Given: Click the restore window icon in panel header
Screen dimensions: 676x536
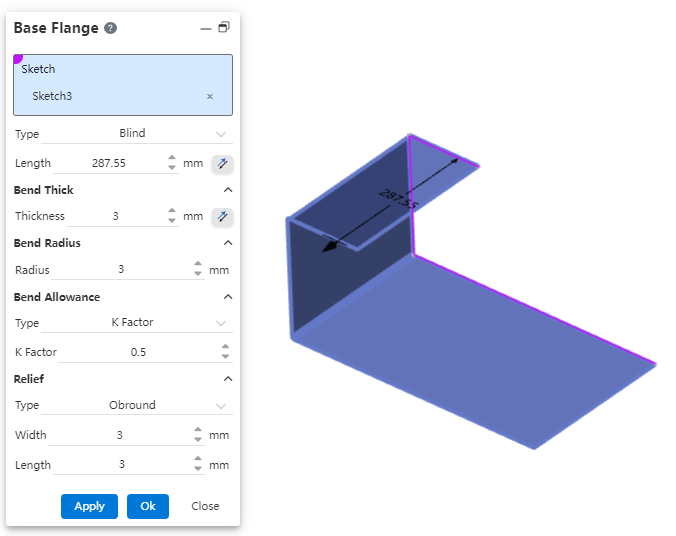Looking at the screenshot, I should [x=224, y=28].
